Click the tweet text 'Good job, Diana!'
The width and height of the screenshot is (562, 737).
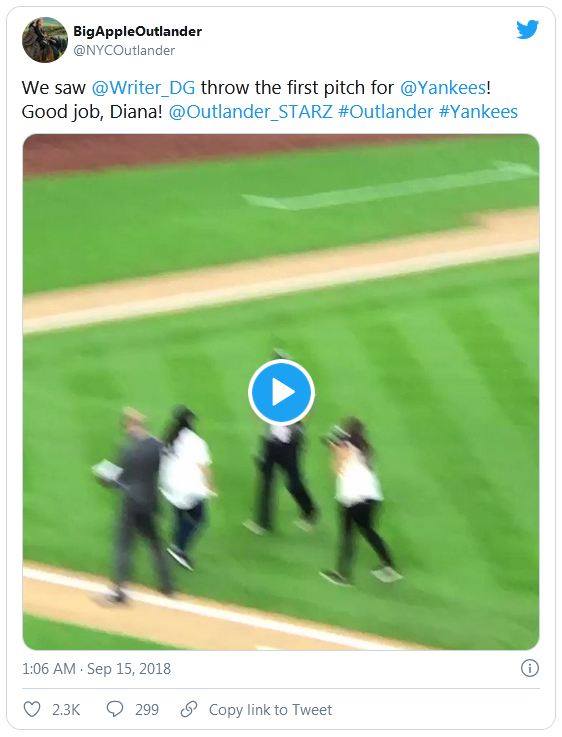pyautogui.click(x=92, y=112)
